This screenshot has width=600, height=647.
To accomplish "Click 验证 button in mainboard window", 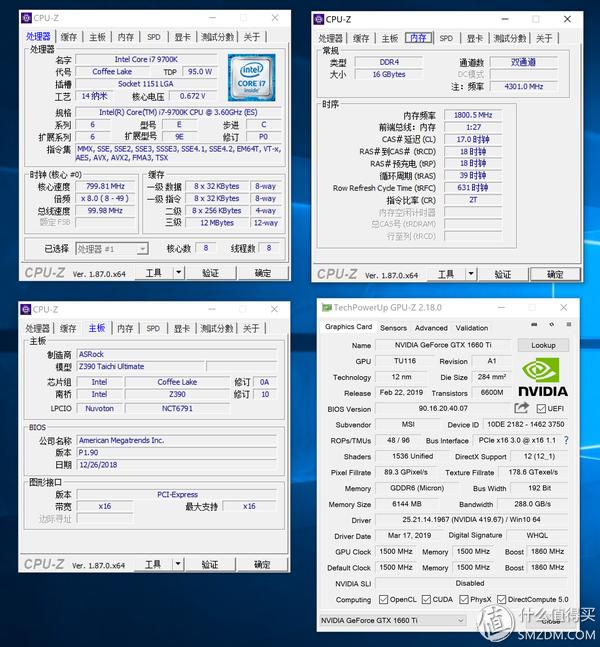I will pyautogui.click(x=210, y=564).
